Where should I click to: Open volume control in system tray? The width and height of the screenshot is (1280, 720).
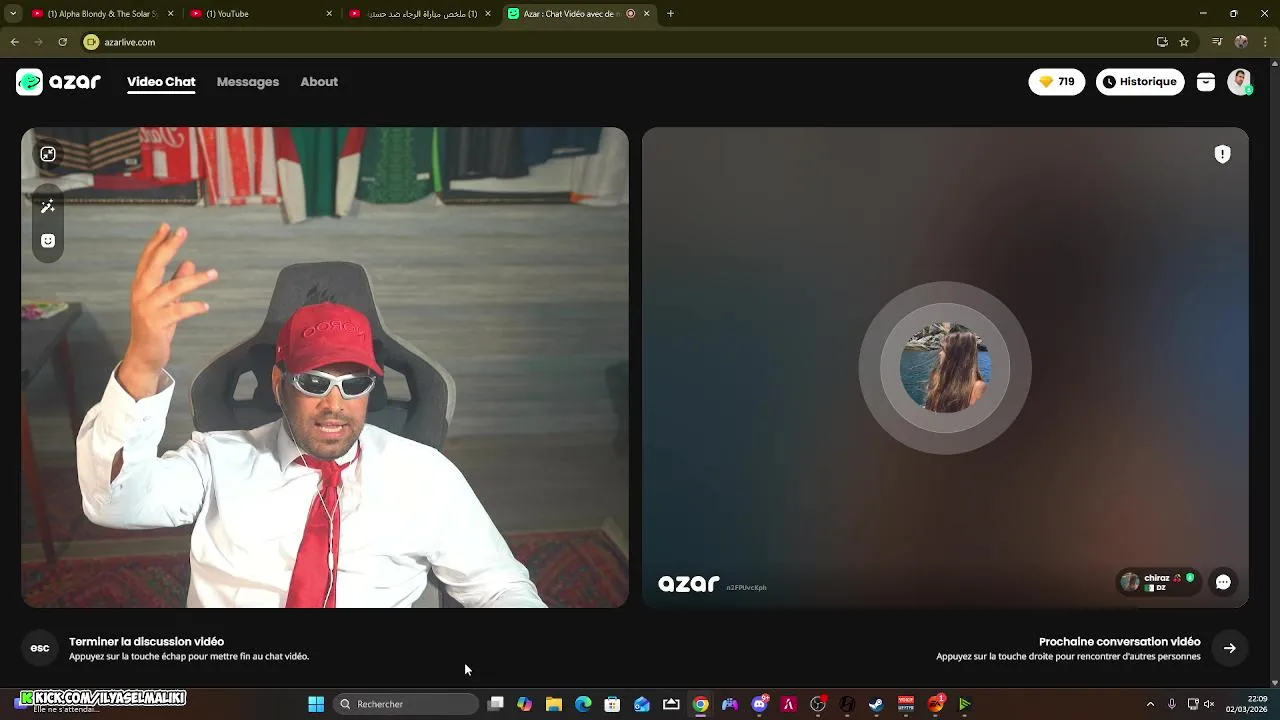coord(1210,704)
